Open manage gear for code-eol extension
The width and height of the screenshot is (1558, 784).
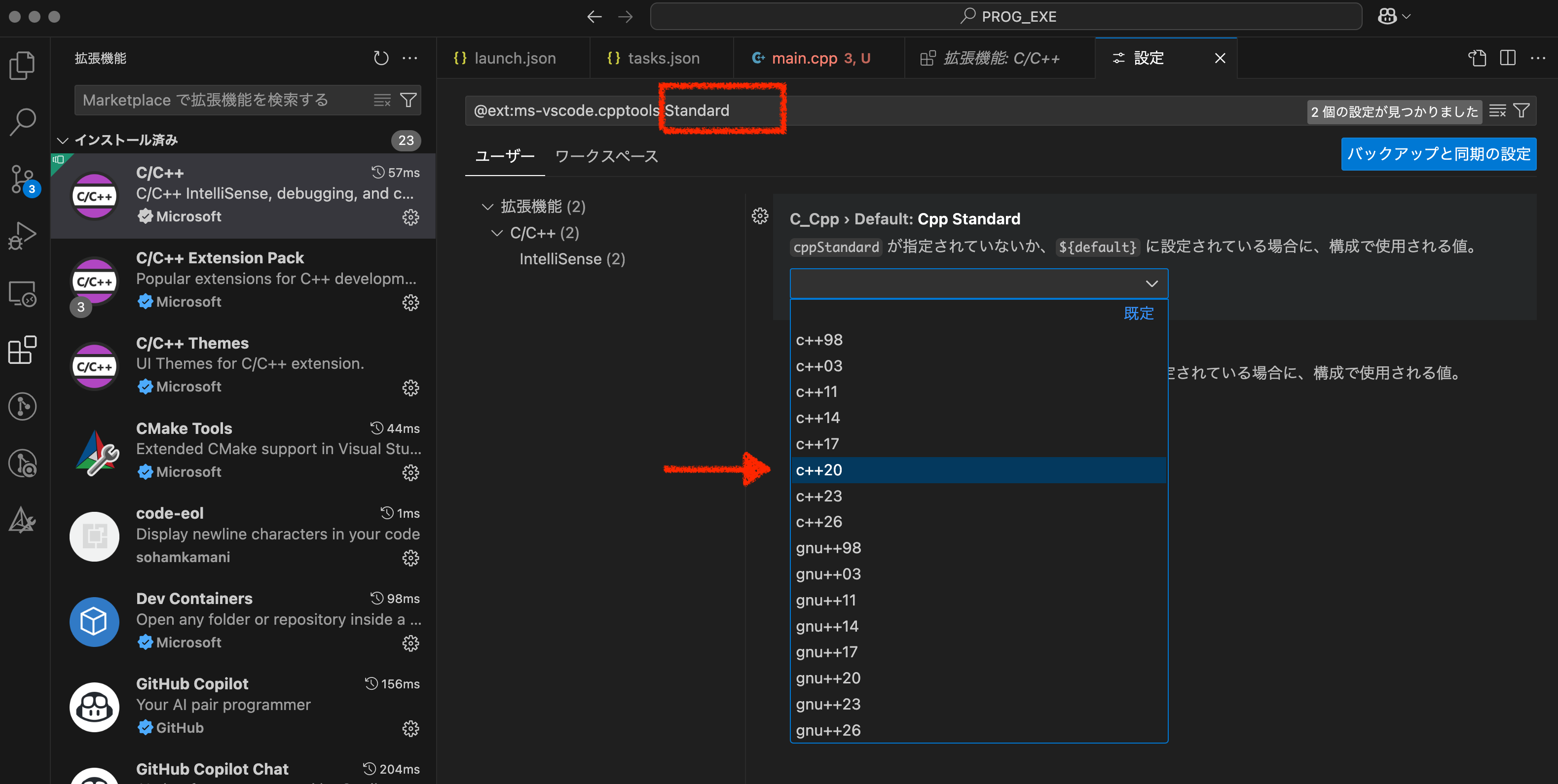410,558
